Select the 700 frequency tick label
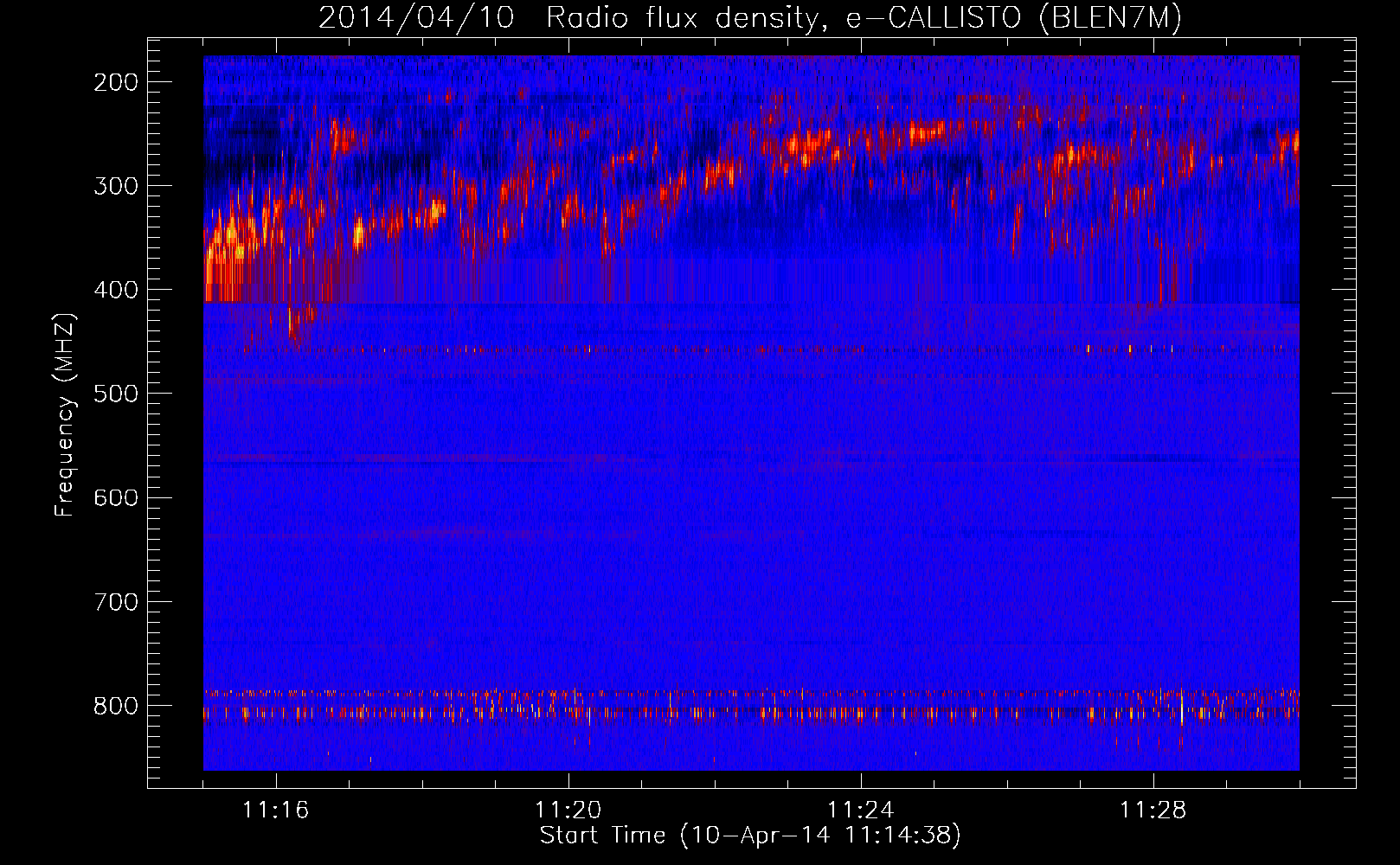The height and width of the screenshot is (865, 1400). coord(116,602)
